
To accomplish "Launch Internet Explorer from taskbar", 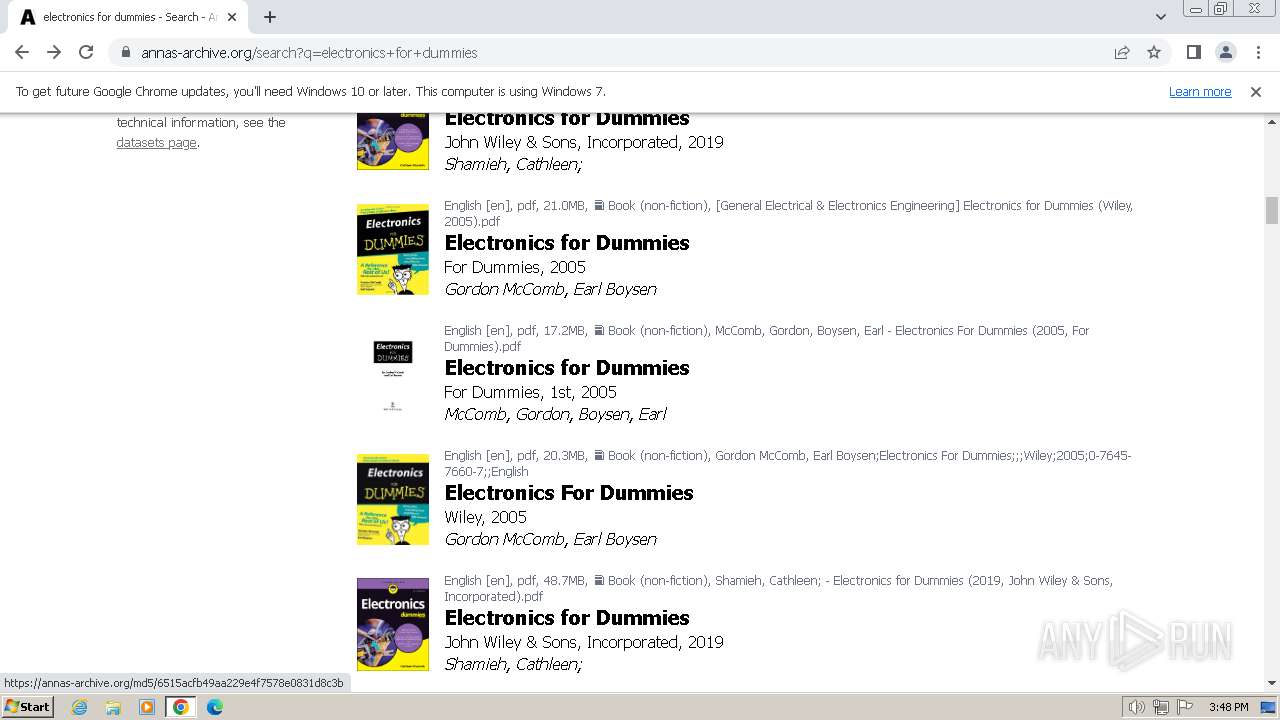I will pos(79,707).
